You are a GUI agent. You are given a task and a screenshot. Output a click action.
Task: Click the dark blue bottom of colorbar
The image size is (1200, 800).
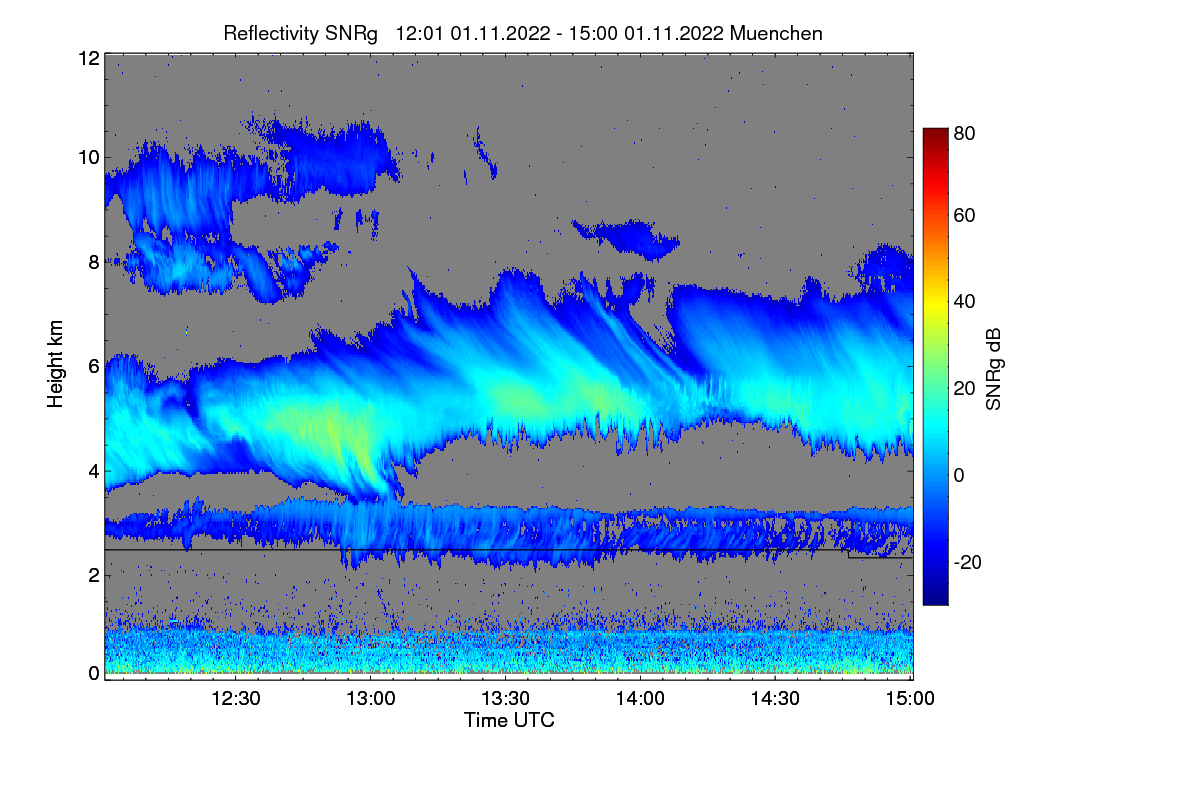tap(934, 595)
